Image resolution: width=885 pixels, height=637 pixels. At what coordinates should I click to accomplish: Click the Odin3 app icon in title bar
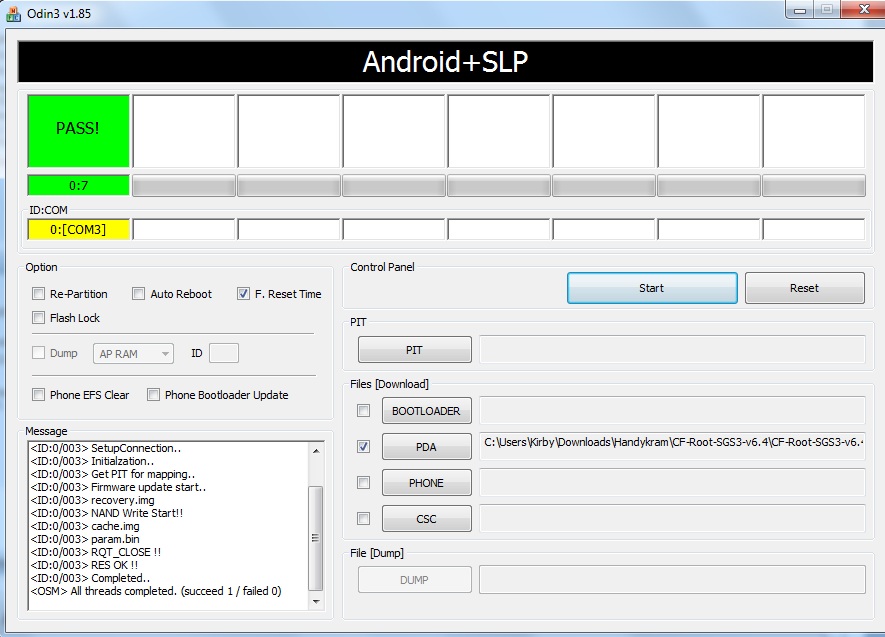(13, 14)
